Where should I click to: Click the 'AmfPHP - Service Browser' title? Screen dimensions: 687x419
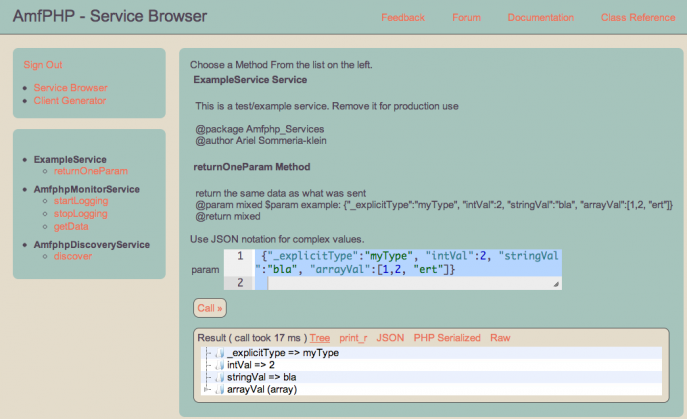(x=110, y=16)
